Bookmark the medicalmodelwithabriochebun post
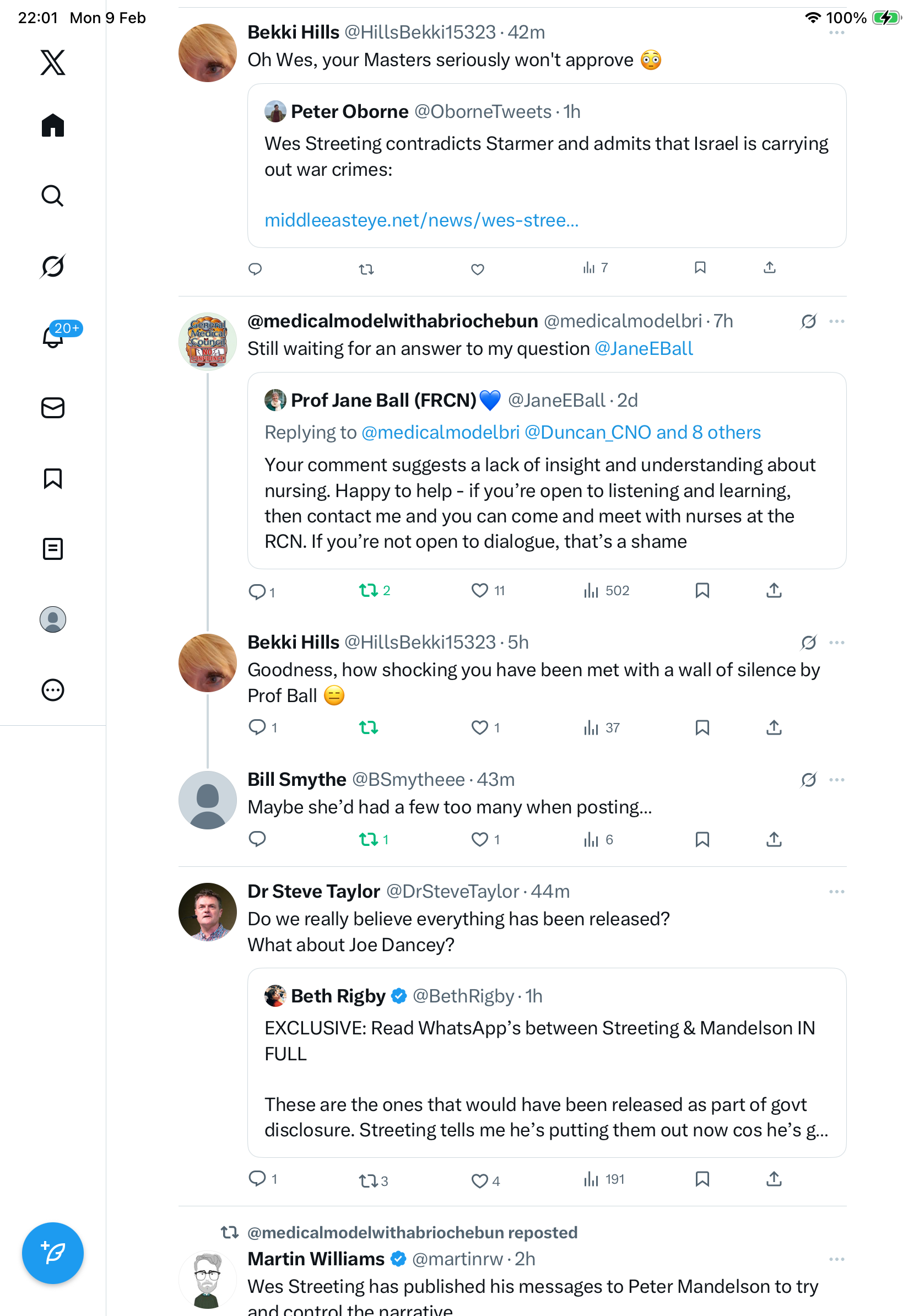919x1316 pixels. tap(702, 590)
